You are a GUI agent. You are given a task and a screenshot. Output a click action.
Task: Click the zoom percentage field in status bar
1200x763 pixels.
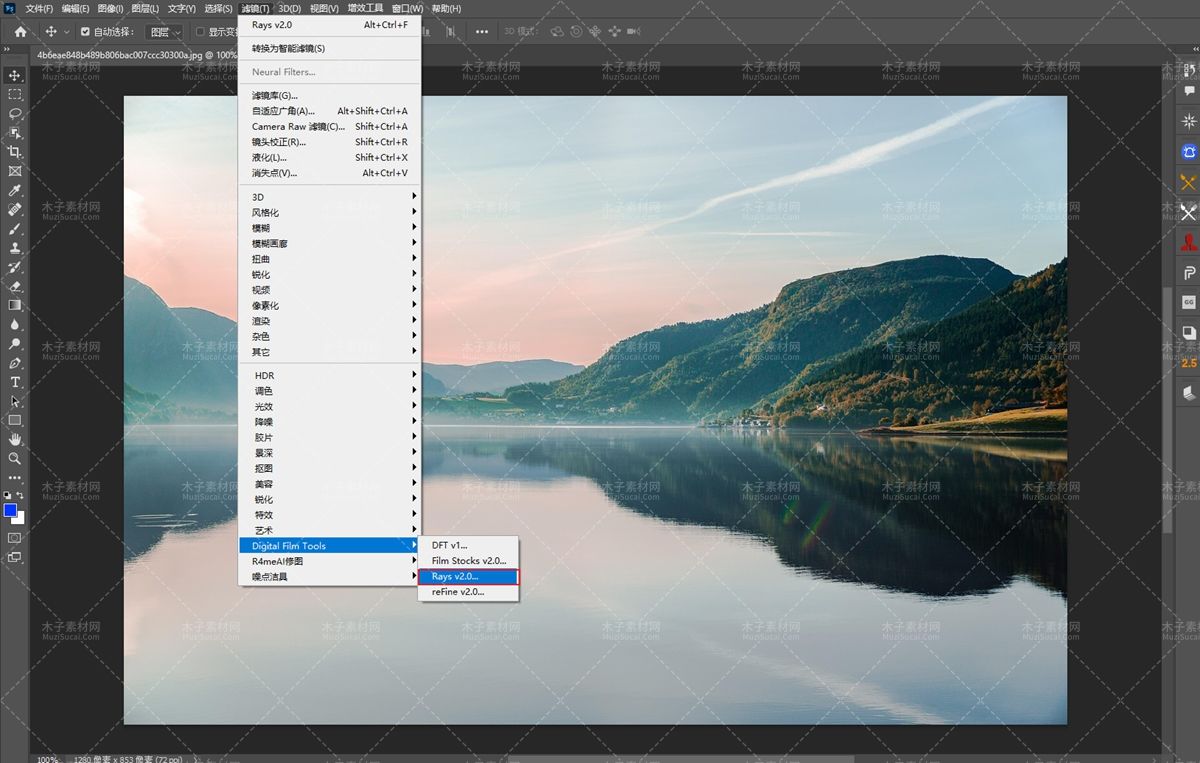(47, 759)
